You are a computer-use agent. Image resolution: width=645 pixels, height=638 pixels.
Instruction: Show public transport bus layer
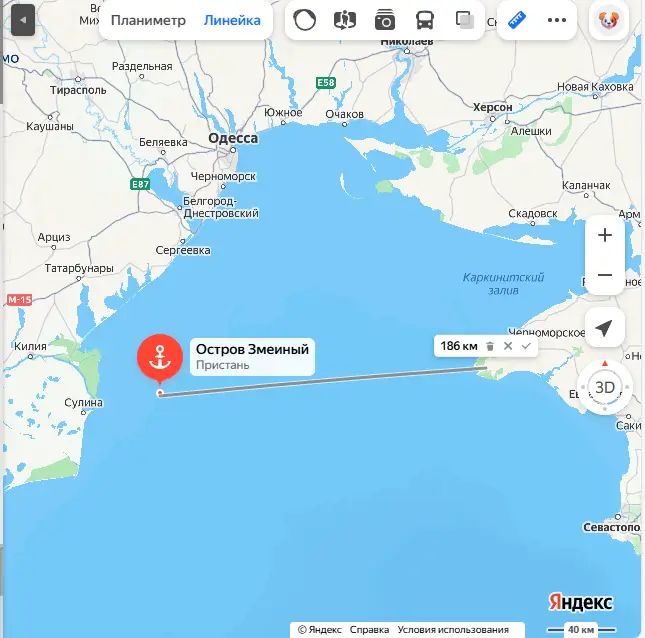[x=425, y=20]
